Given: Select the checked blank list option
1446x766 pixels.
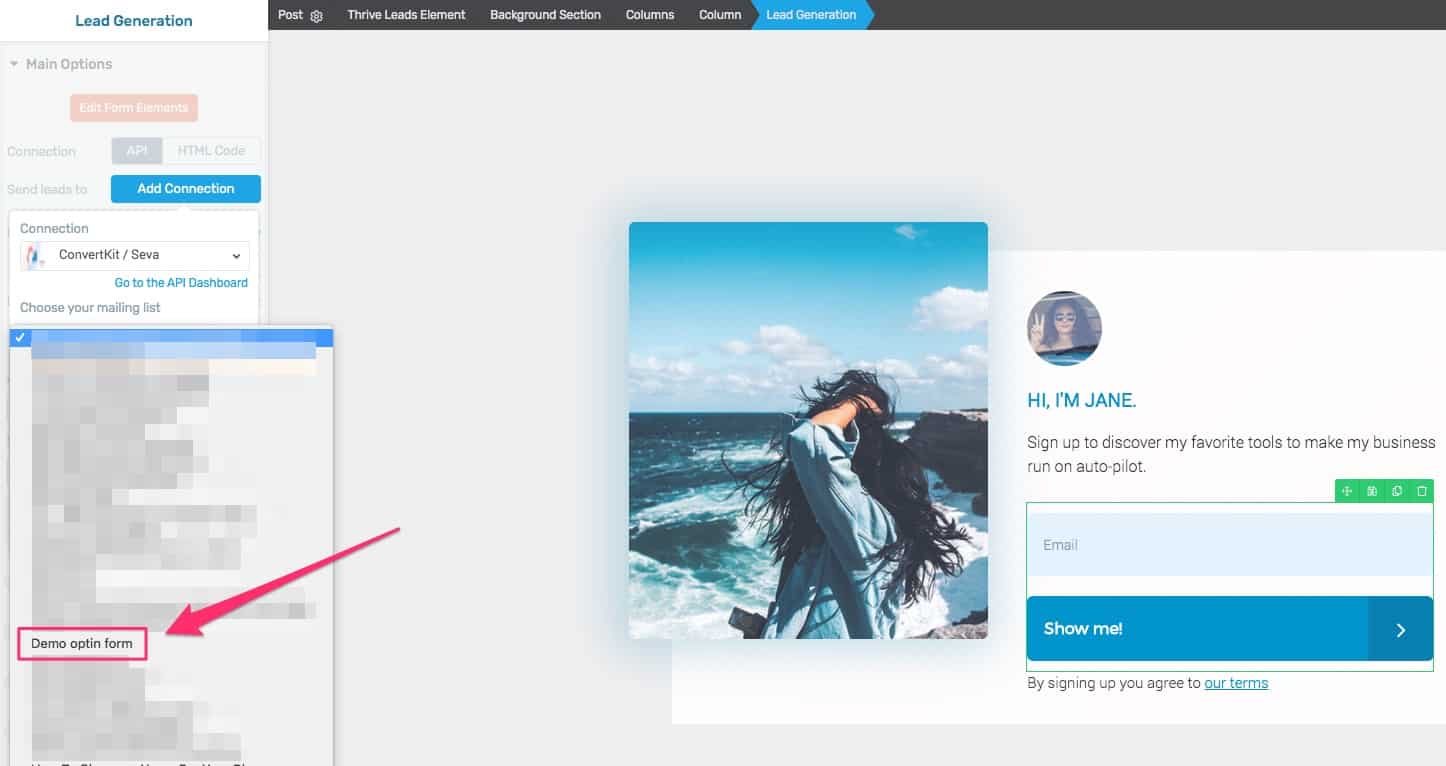Looking at the screenshot, I should point(172,338).
